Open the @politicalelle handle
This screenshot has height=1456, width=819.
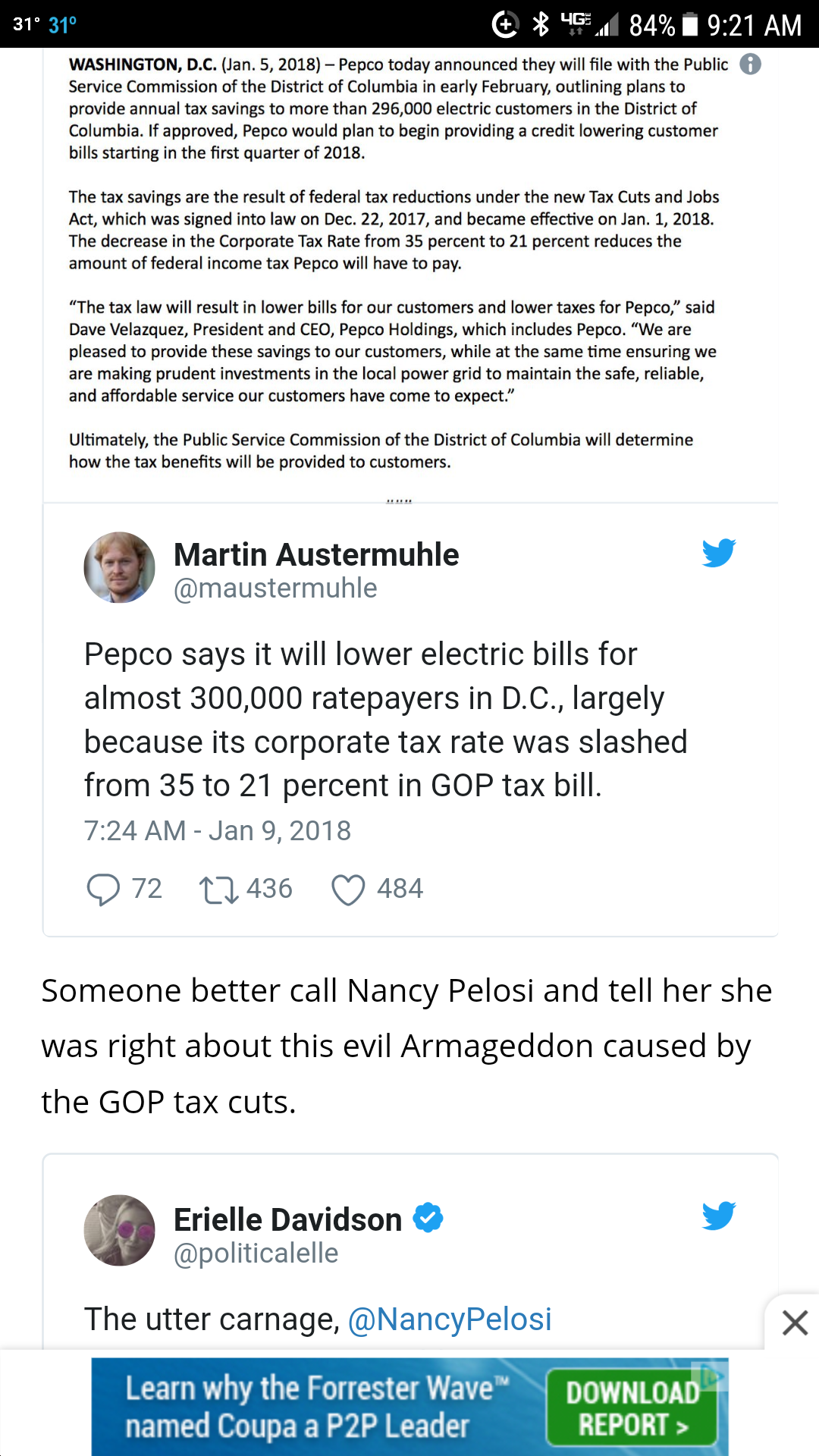256,1254
